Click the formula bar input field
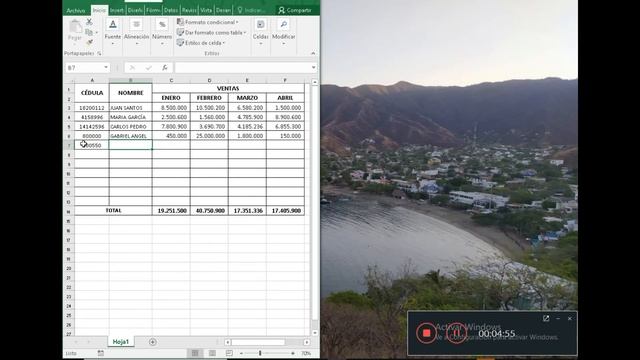This screenshot has height=360, width=640. pyautogui.click(x=242, y=68)
